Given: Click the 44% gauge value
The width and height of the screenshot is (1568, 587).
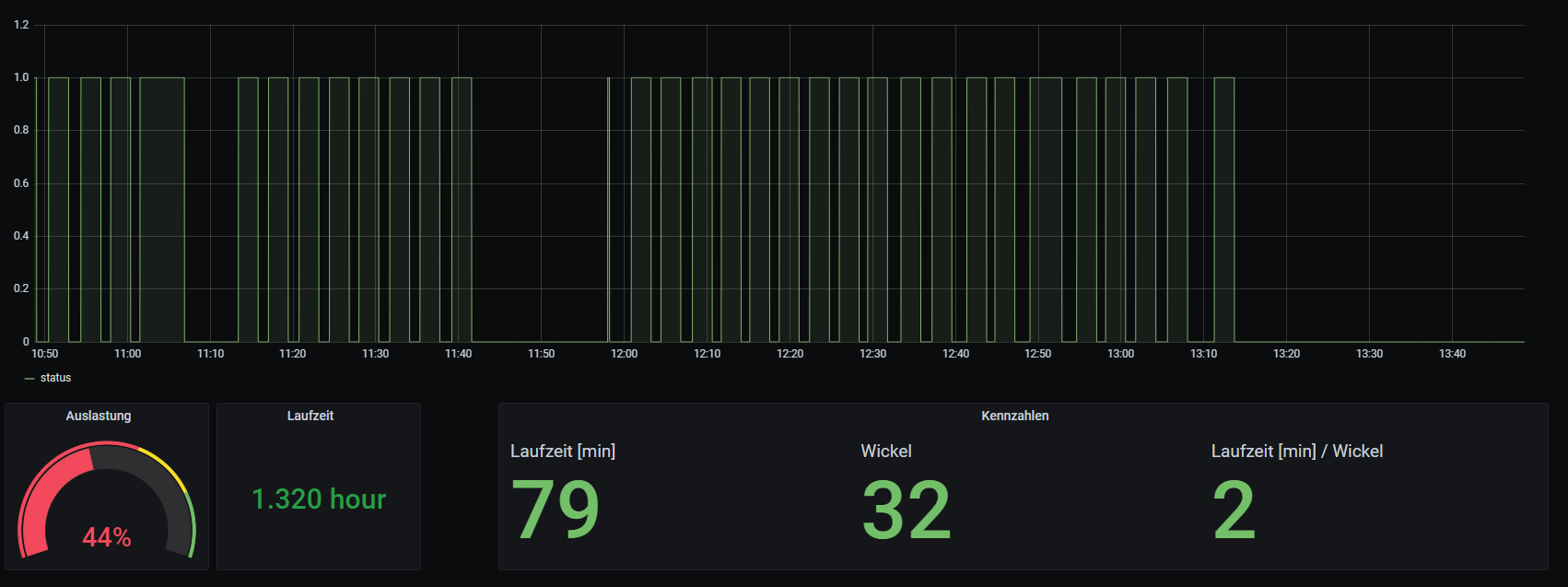Looking at the screenshot, I should tap(107, 537).
